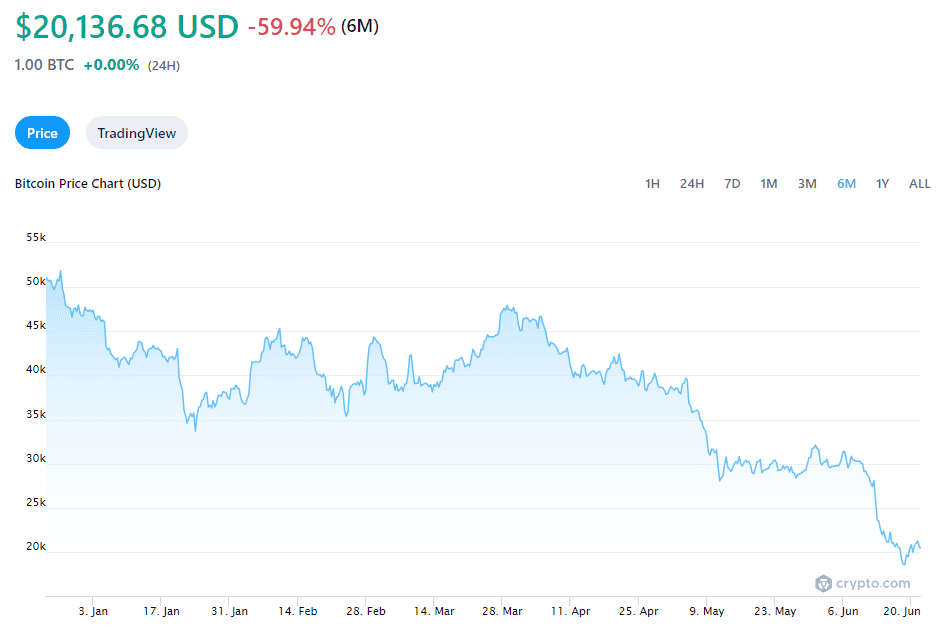Click the 28. Mar date marker

pos(504,610)
